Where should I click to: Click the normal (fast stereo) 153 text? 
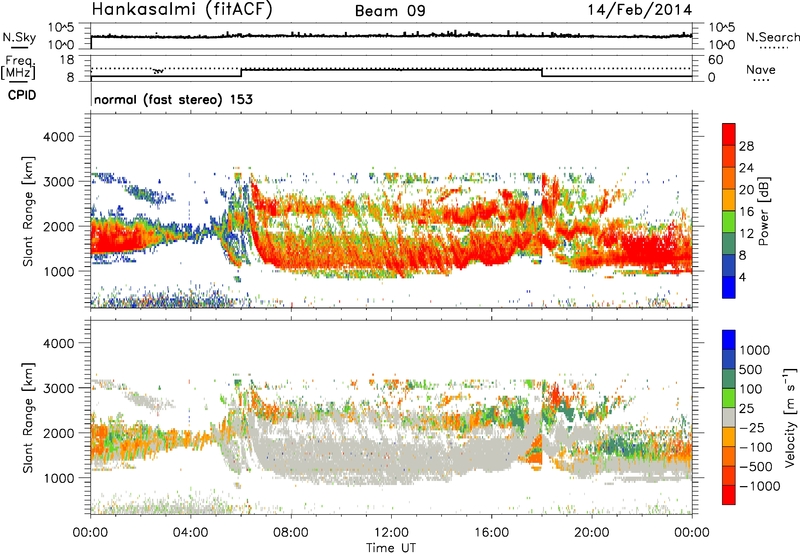[x=173, y=99]
